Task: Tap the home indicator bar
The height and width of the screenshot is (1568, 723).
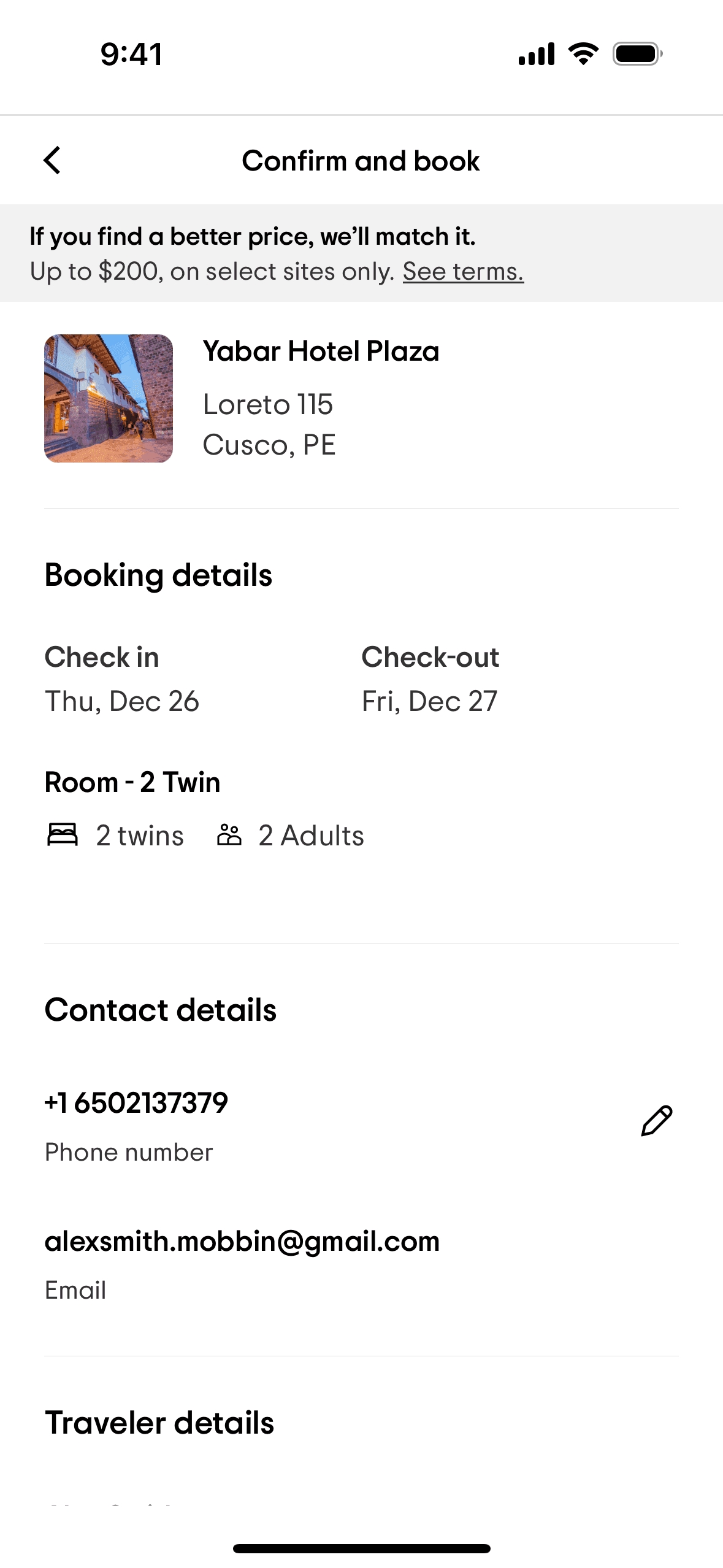Action: click(x=361, y=1548)
